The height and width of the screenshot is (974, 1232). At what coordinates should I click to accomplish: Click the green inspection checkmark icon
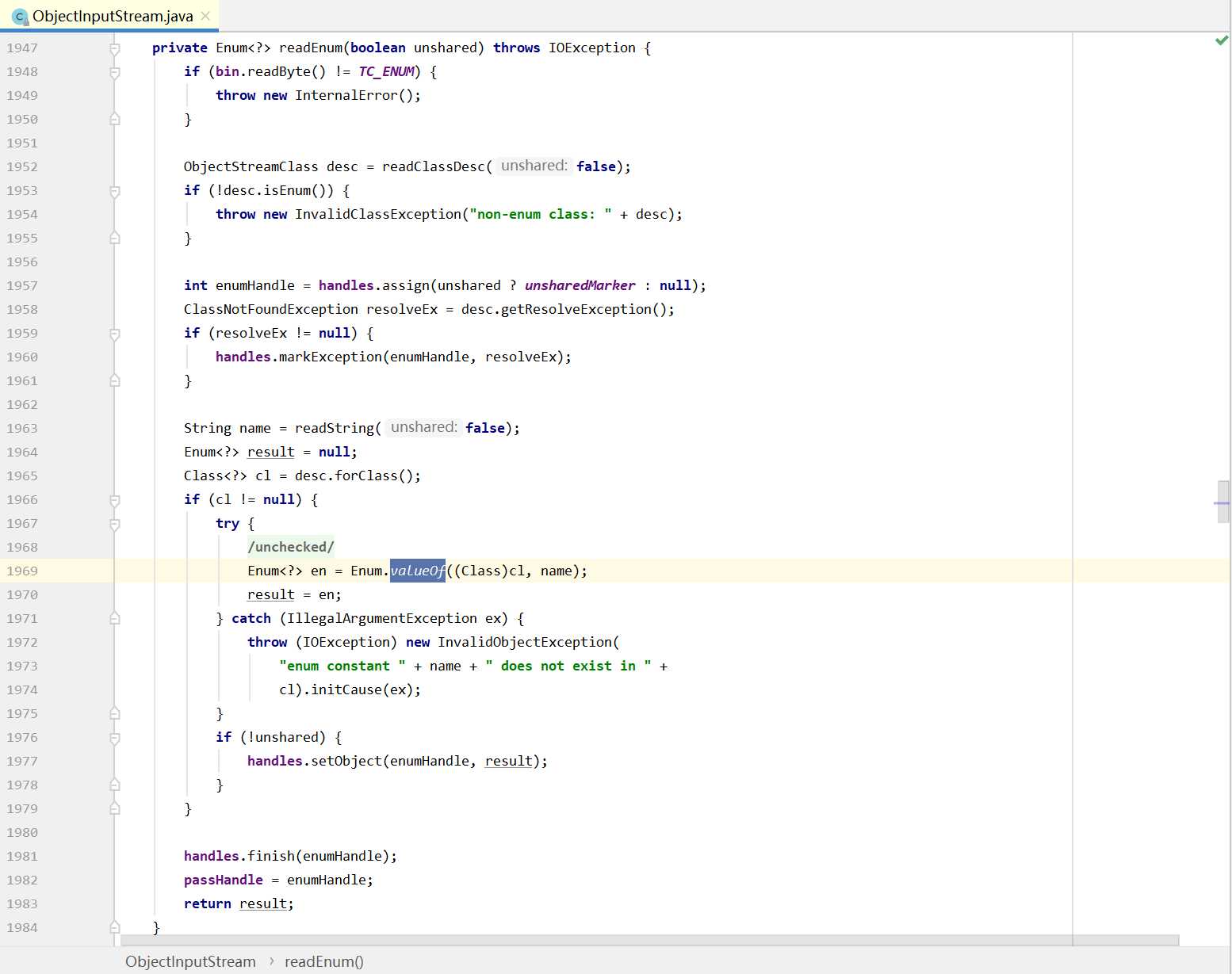[1221, 40]
